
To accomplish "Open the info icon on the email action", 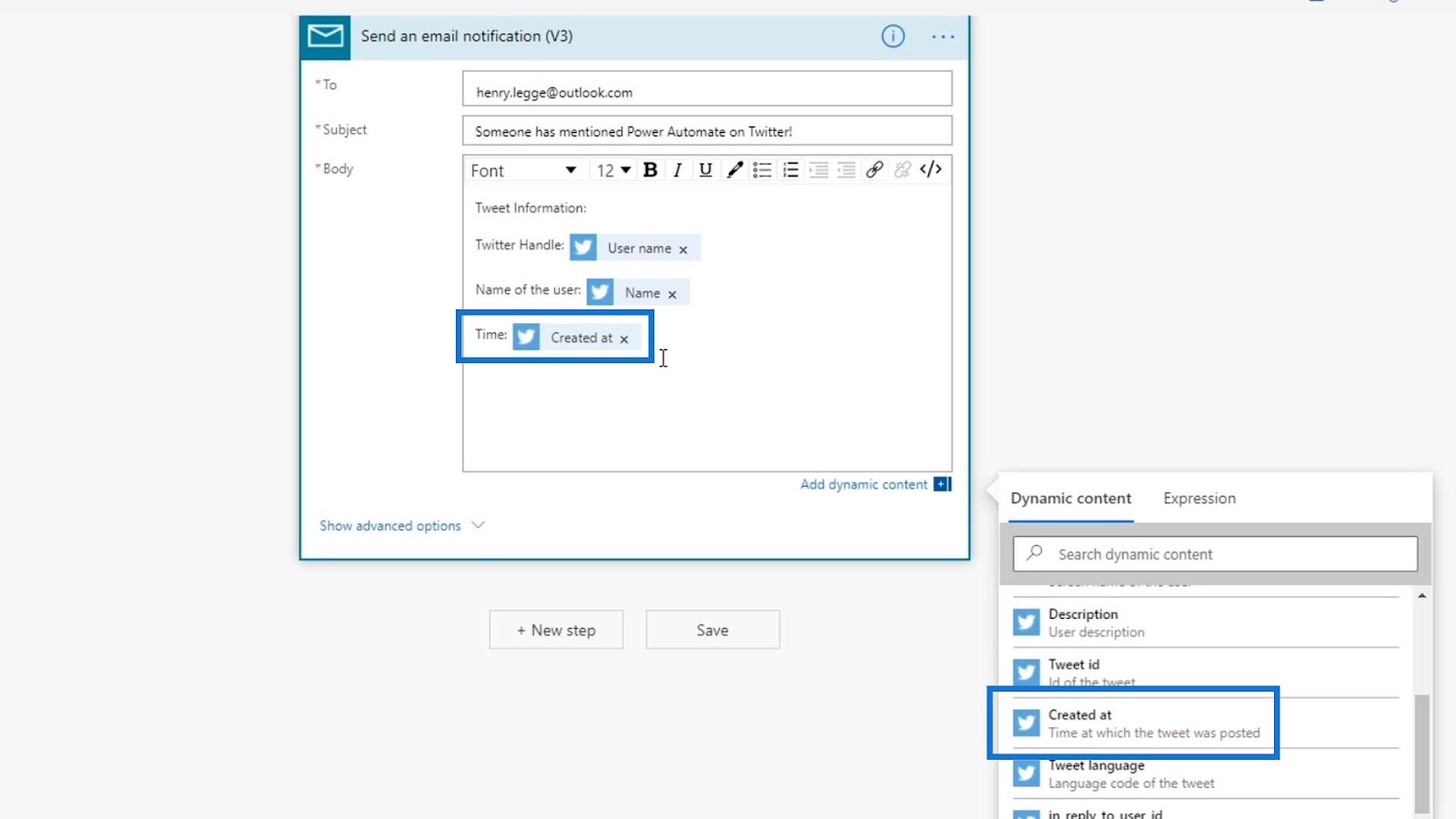I will [x=893, y=36].
